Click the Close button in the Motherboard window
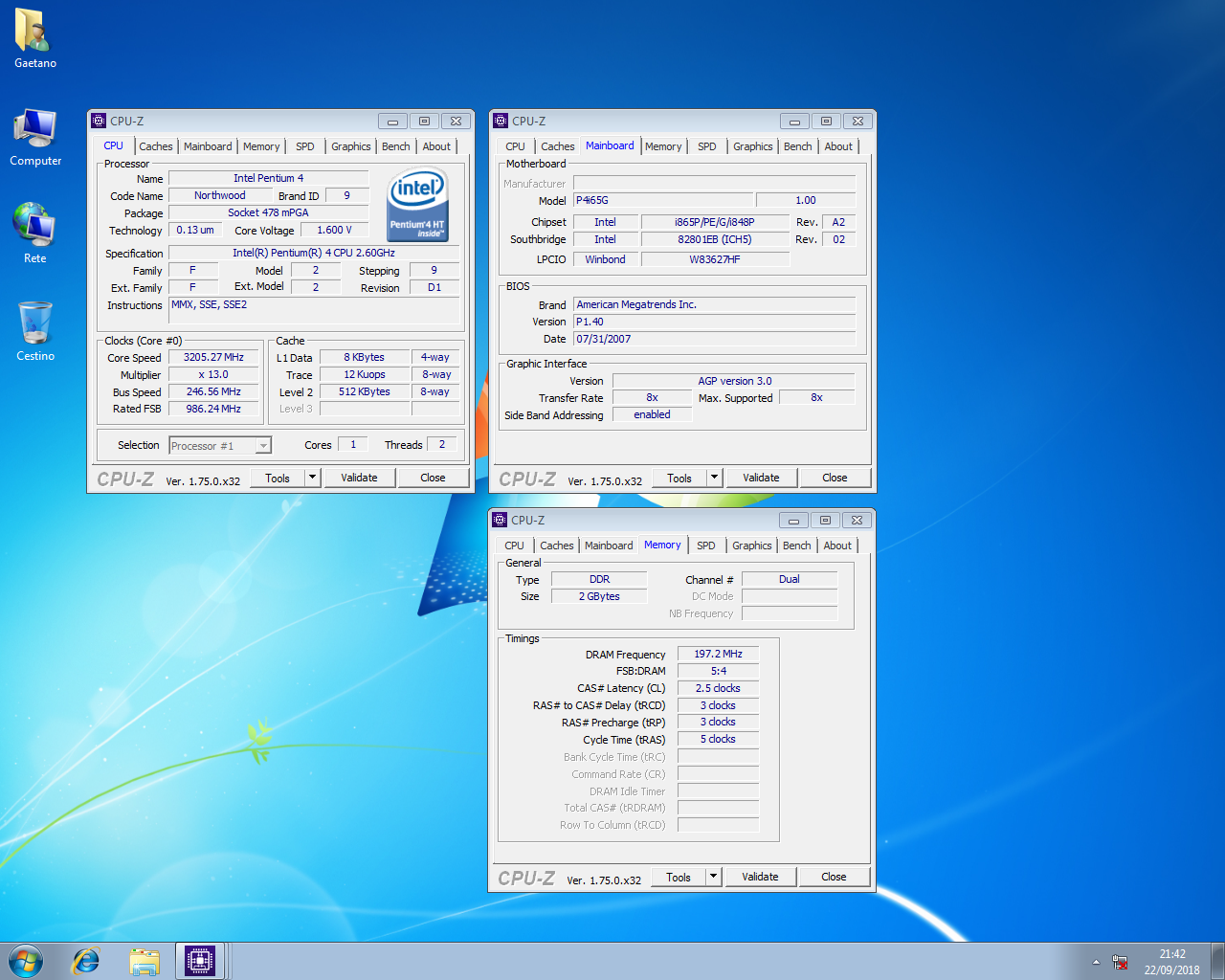 pos(835,478)
